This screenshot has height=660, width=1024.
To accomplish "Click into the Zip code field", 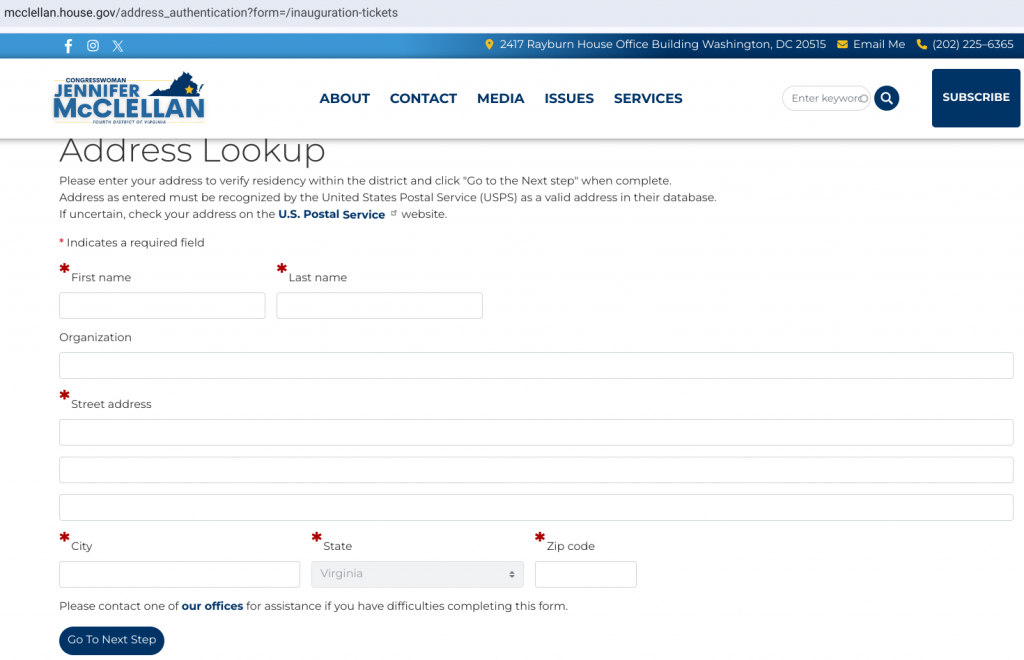I will coord(585,574).
